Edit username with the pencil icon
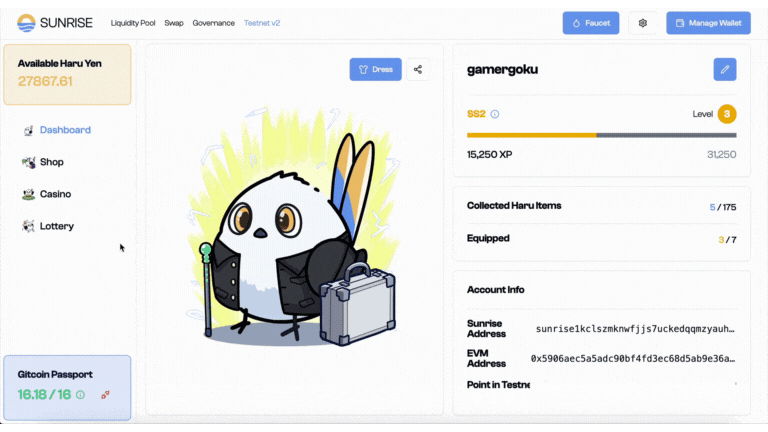The height and width of the screenshot is (432, 768). click(x=725, y=69)
